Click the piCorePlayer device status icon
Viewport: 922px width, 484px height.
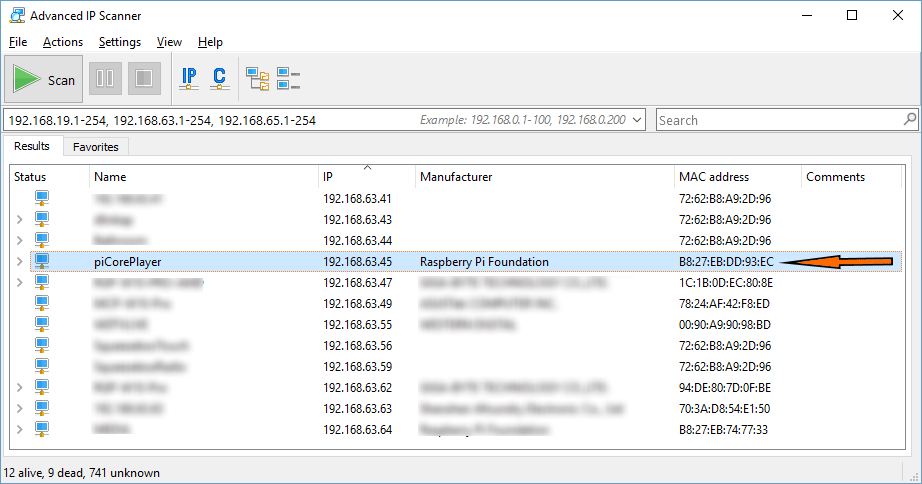42,261
